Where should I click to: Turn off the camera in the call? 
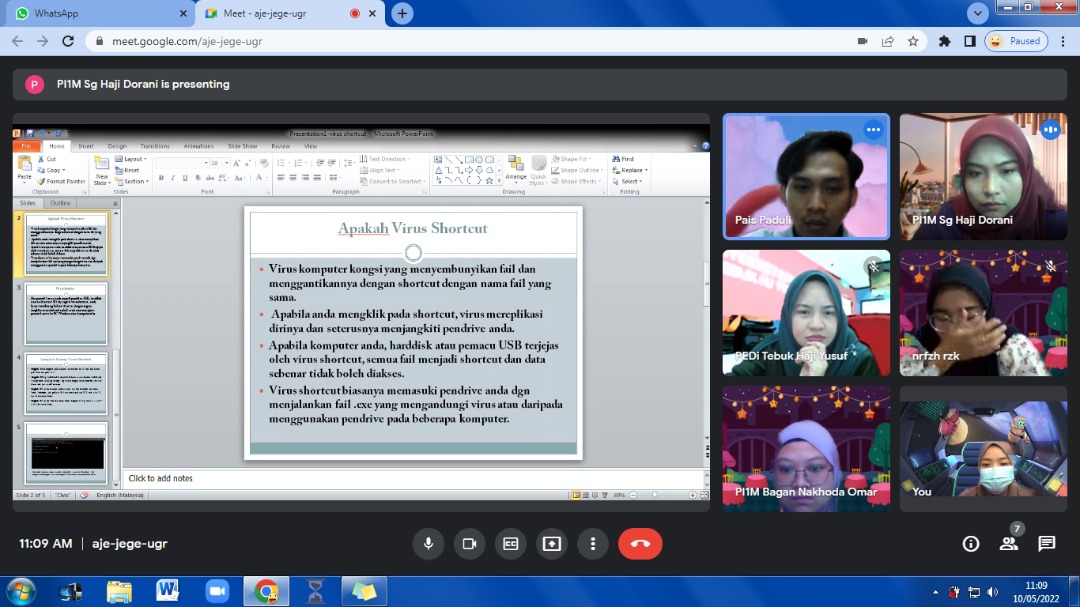coord(467,543)
